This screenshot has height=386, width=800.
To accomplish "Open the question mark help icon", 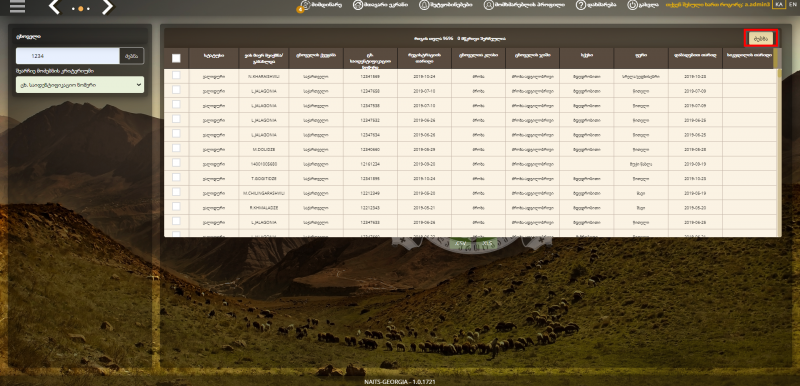I will click(x=581, y=5).
